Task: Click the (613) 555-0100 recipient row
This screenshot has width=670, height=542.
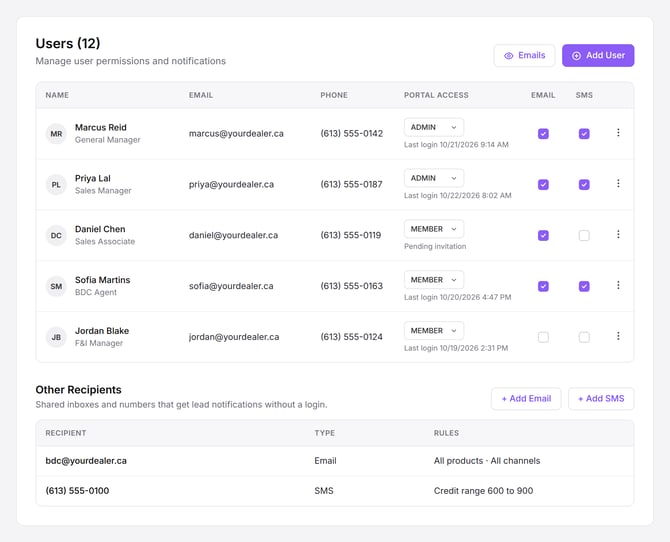Action: 335,491
